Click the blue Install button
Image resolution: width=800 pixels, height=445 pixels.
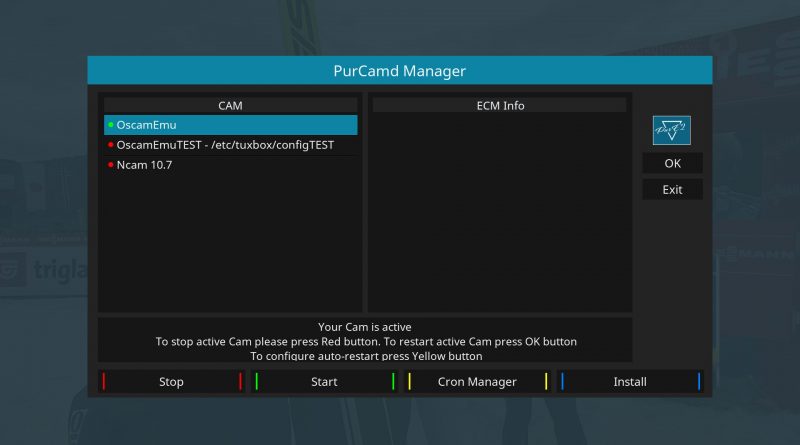pyautogui.click(x=630, y=382)
